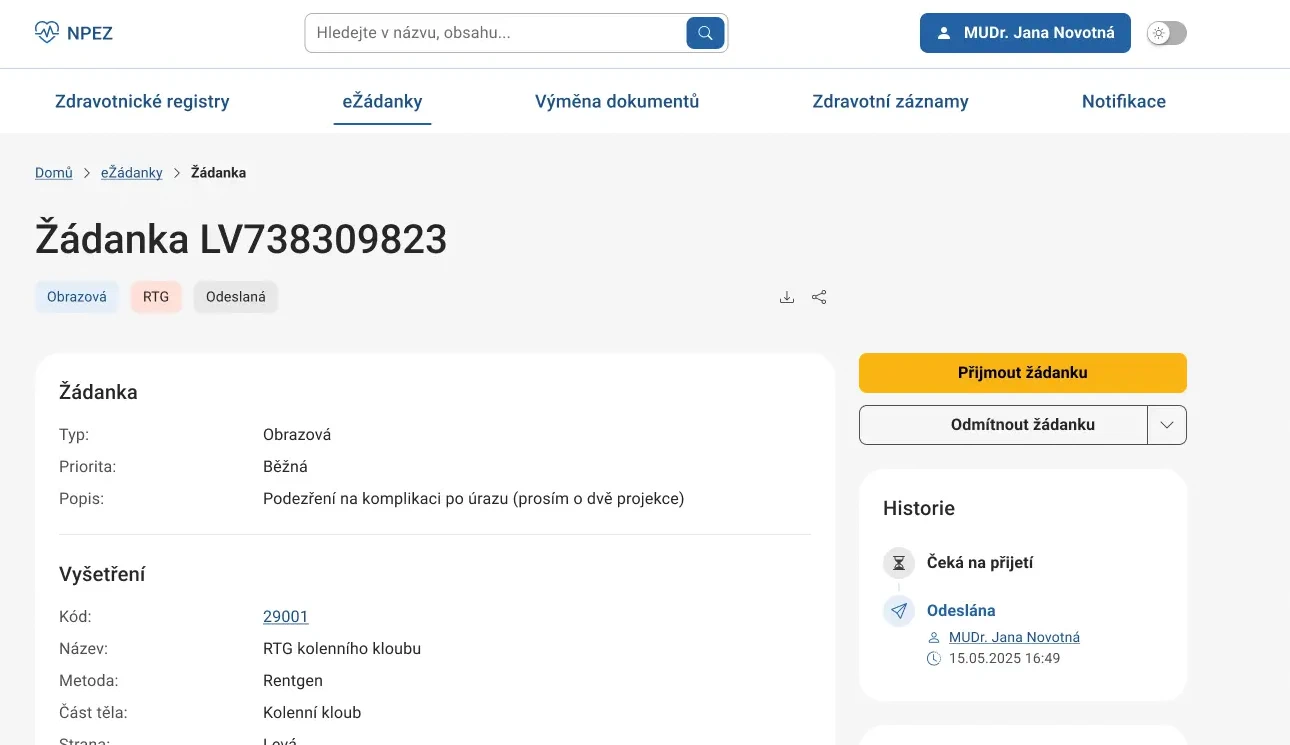The height and width of the screenshot is (745, 1290).
Task: Click the download icon for the žádanka
Action: (x=787, y=297)
